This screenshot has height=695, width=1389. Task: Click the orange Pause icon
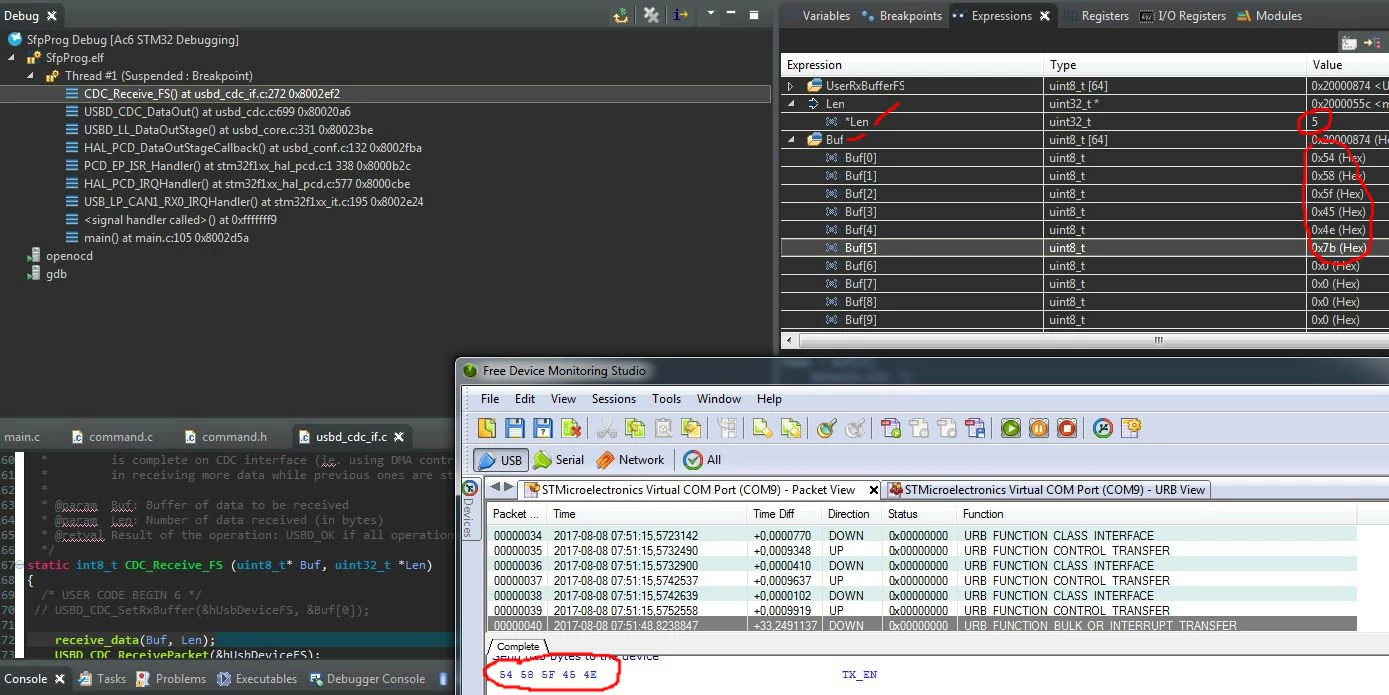click(x=1039, y=428)
